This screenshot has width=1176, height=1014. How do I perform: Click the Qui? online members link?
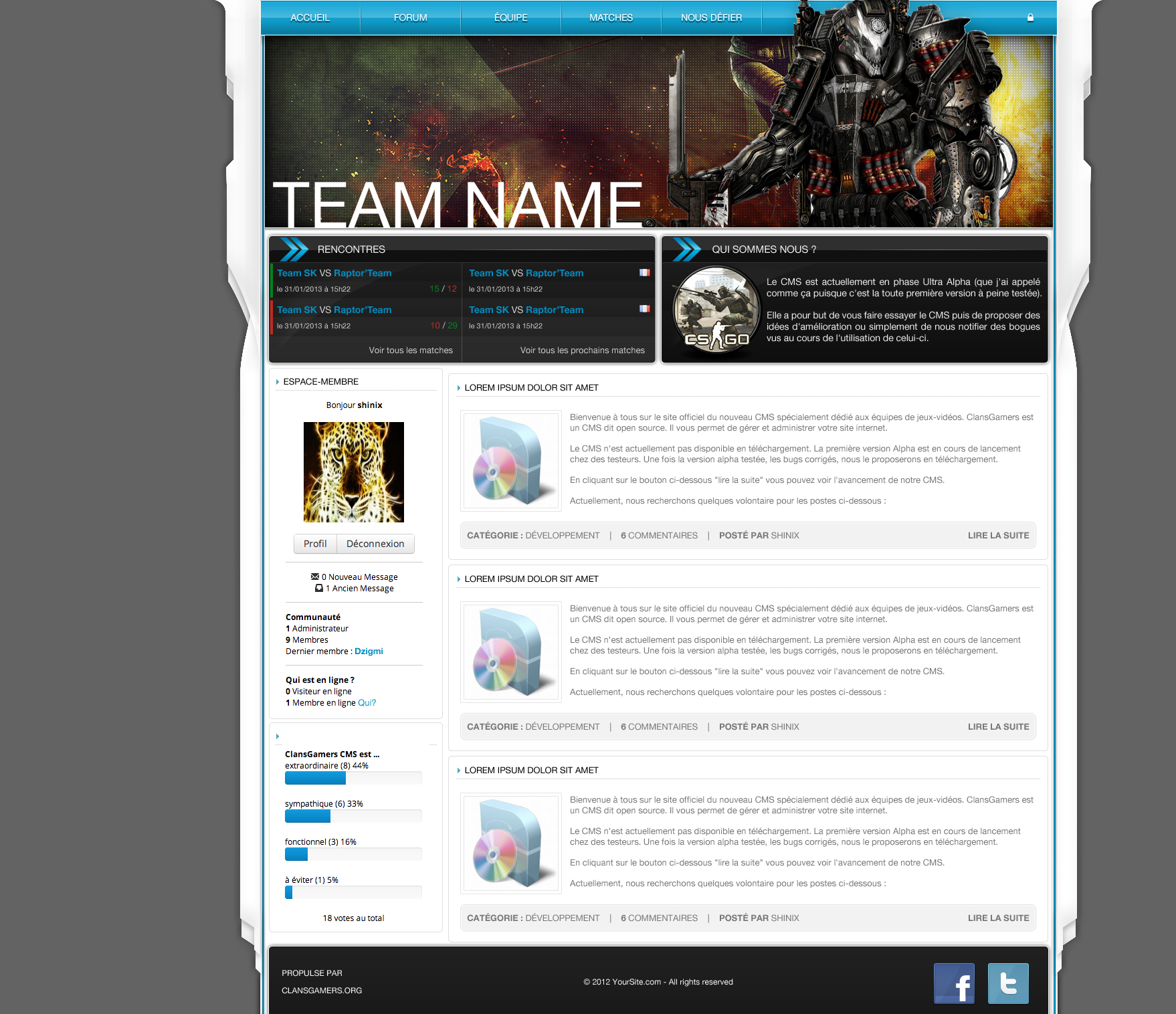[x=367, y=703]
